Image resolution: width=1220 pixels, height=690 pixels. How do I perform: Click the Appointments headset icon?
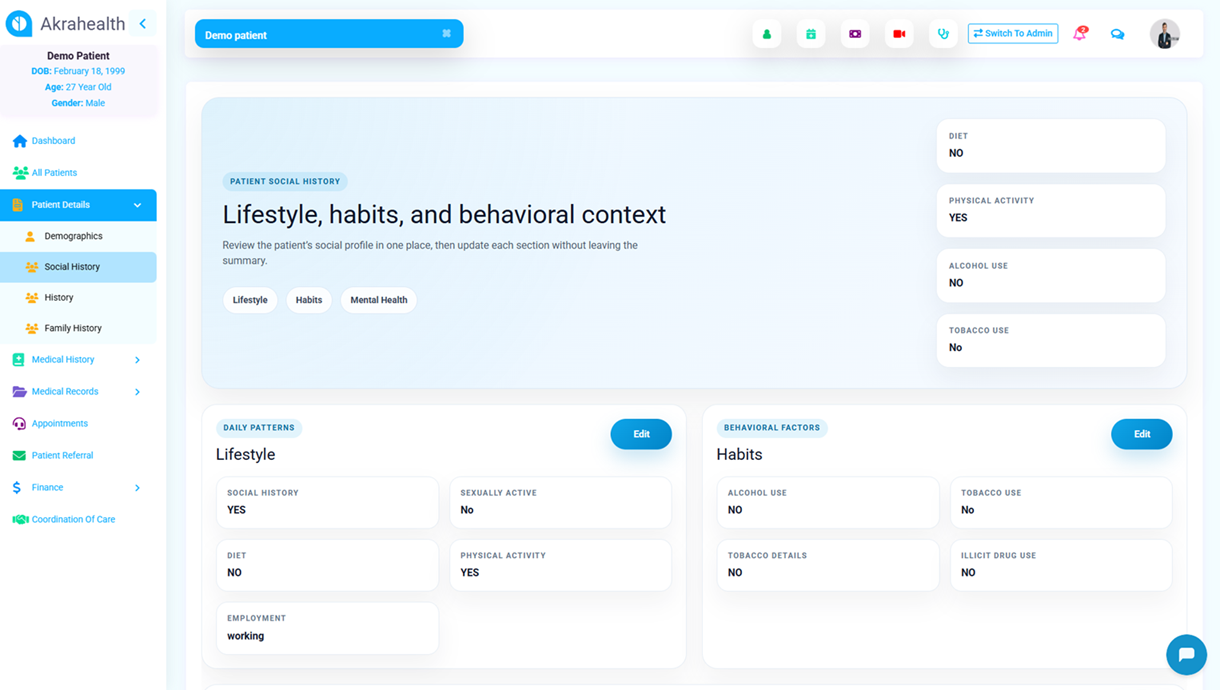coord(19,424)
